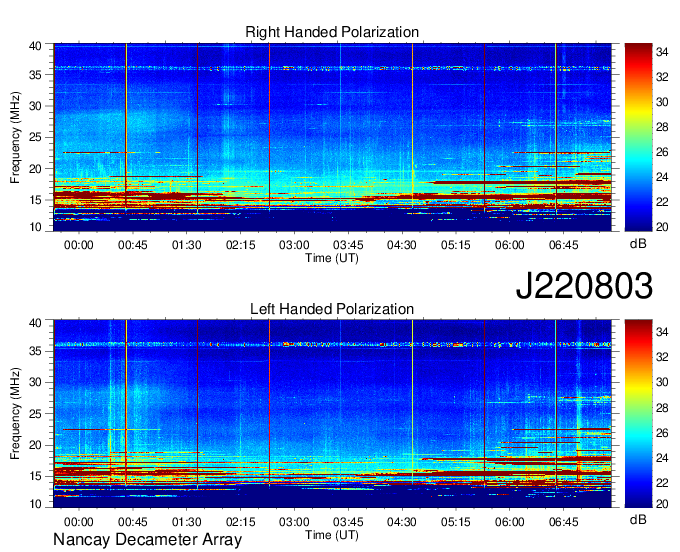Viewport: 680px width, 552px height.
Task: Click the 02:15 time tick on the Left Handed plot
Action: (240, 522)
